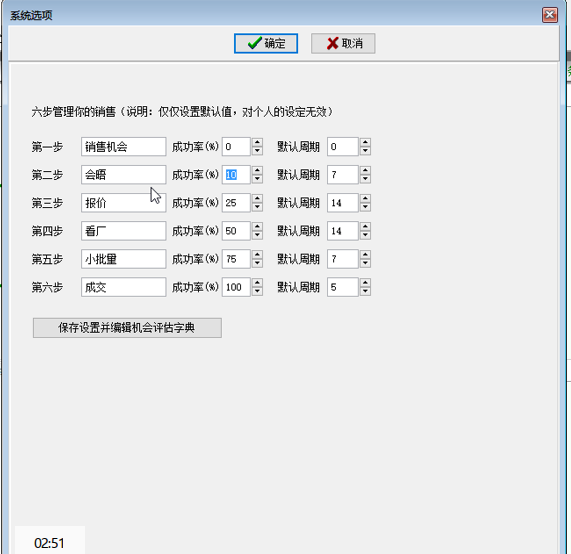Increase 第二步 成功率 with up arrow
The width and height of the screenshot is (571, 554).
[257, 170]
